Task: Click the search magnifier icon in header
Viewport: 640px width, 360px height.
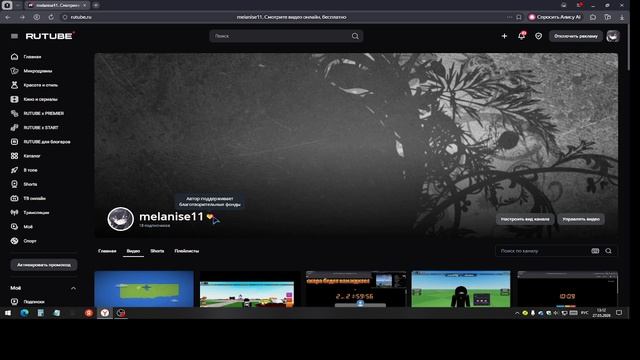Action: coord(355,36)
